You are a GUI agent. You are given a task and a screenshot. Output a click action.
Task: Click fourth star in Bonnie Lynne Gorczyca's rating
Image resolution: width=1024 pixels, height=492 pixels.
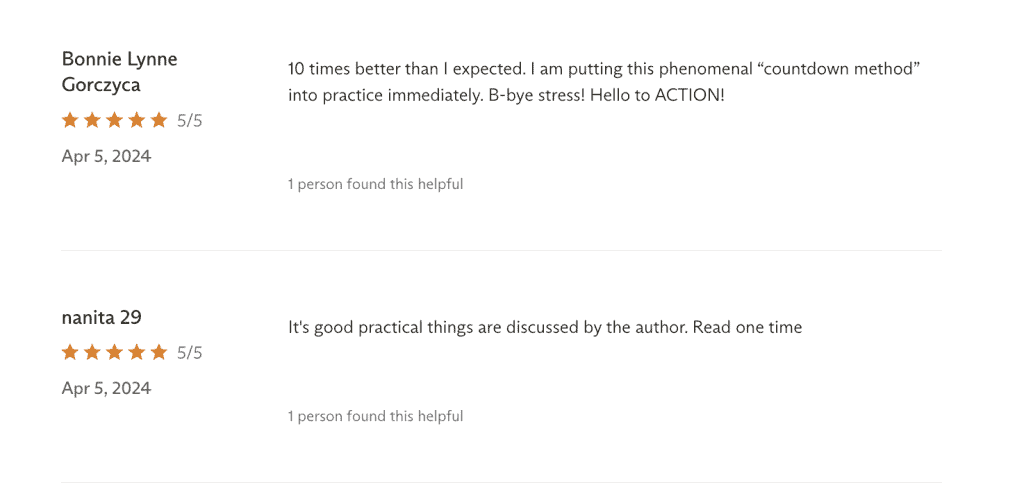pos(136,121)
